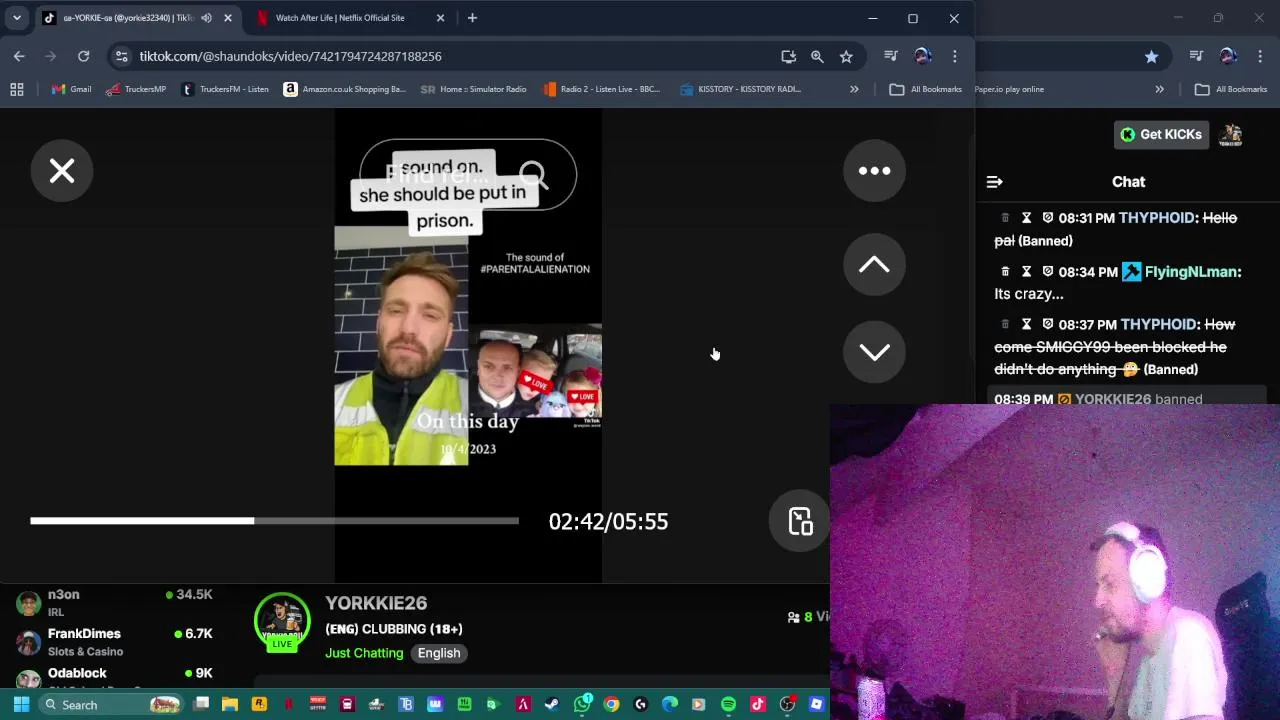Open the Chrome three-dot menu

click(955, 56)
